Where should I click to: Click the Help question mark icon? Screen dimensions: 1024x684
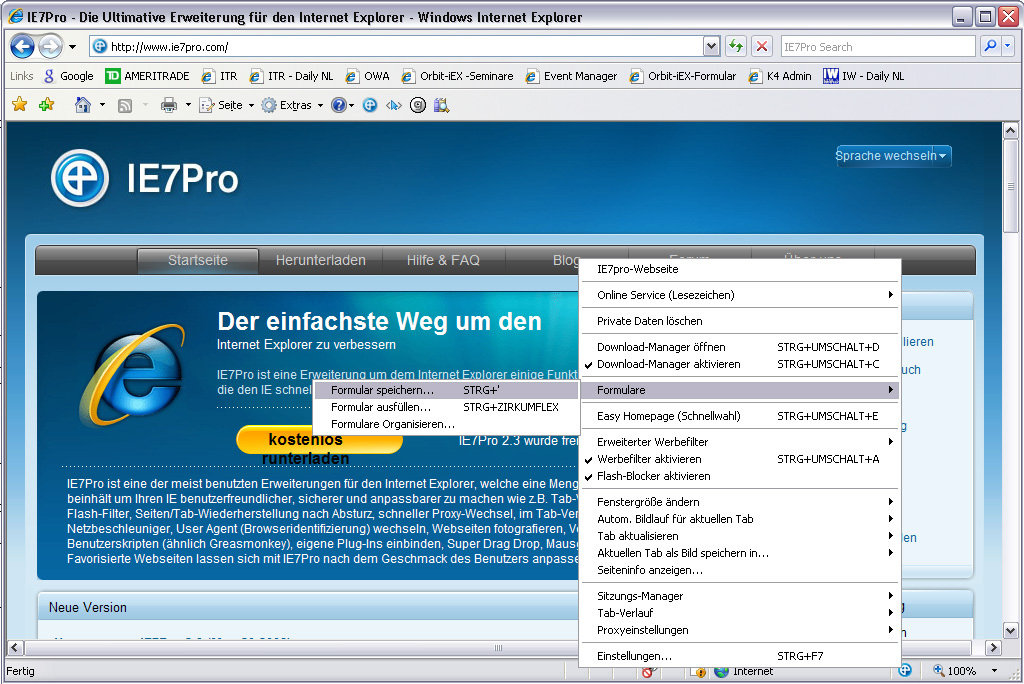tap(338, 105)
